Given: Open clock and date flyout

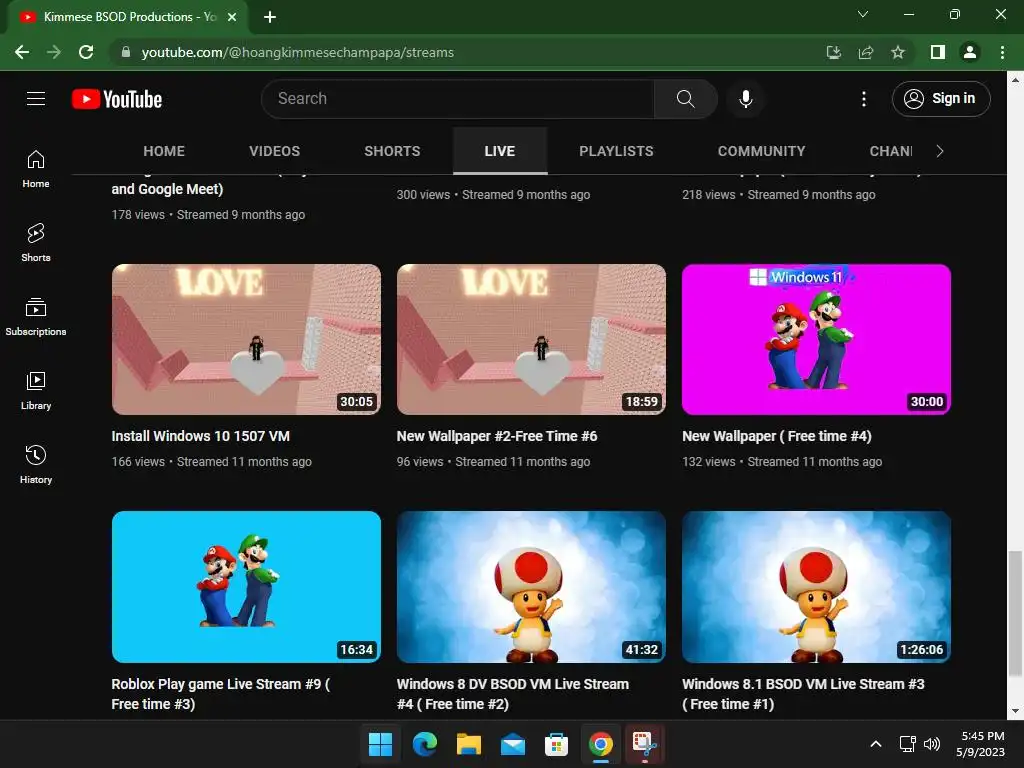Looking at the screenshot, I should tap(981, 744).
